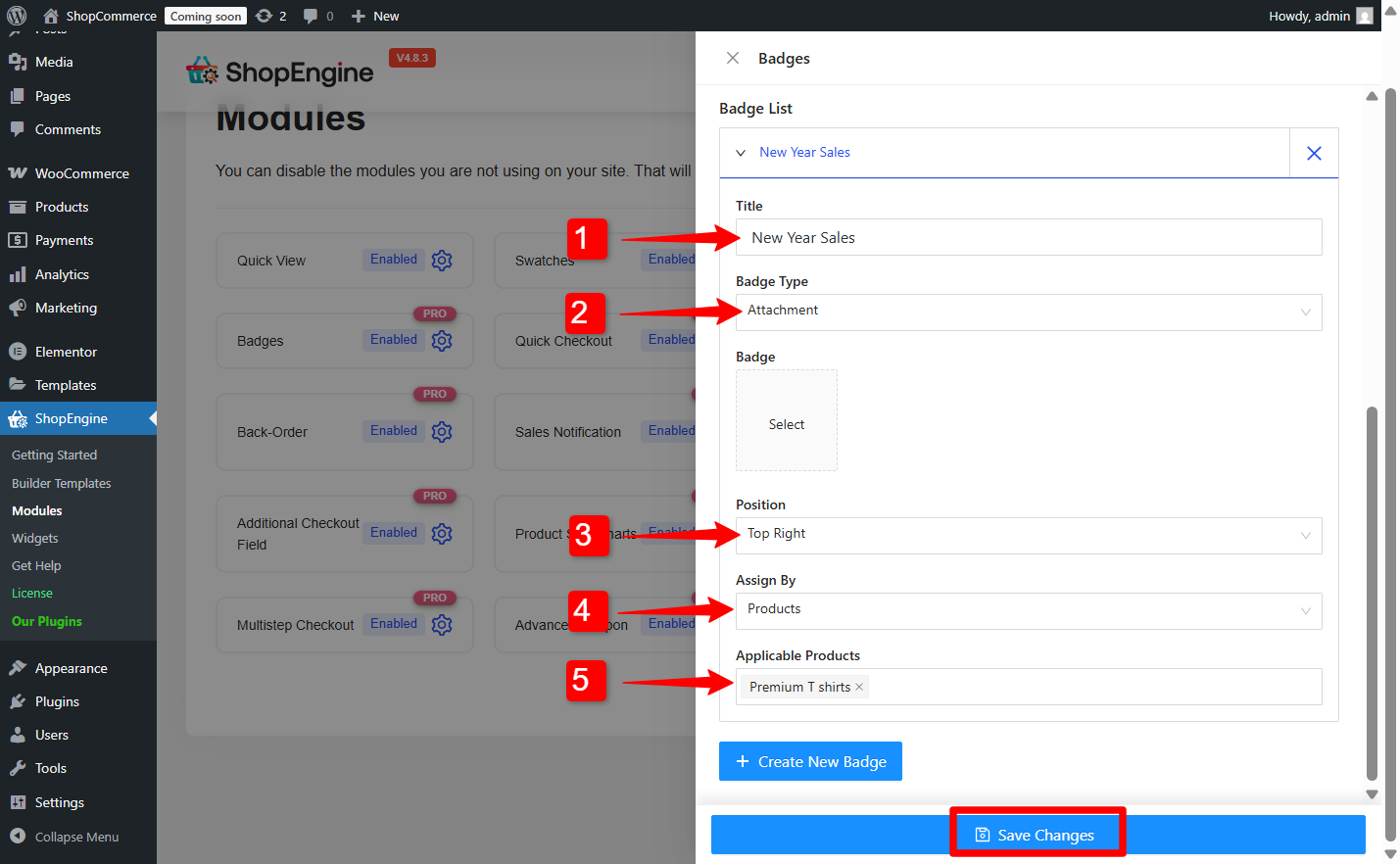Click the Templates folder icon
1400x864 pixels.
(18, 385)
